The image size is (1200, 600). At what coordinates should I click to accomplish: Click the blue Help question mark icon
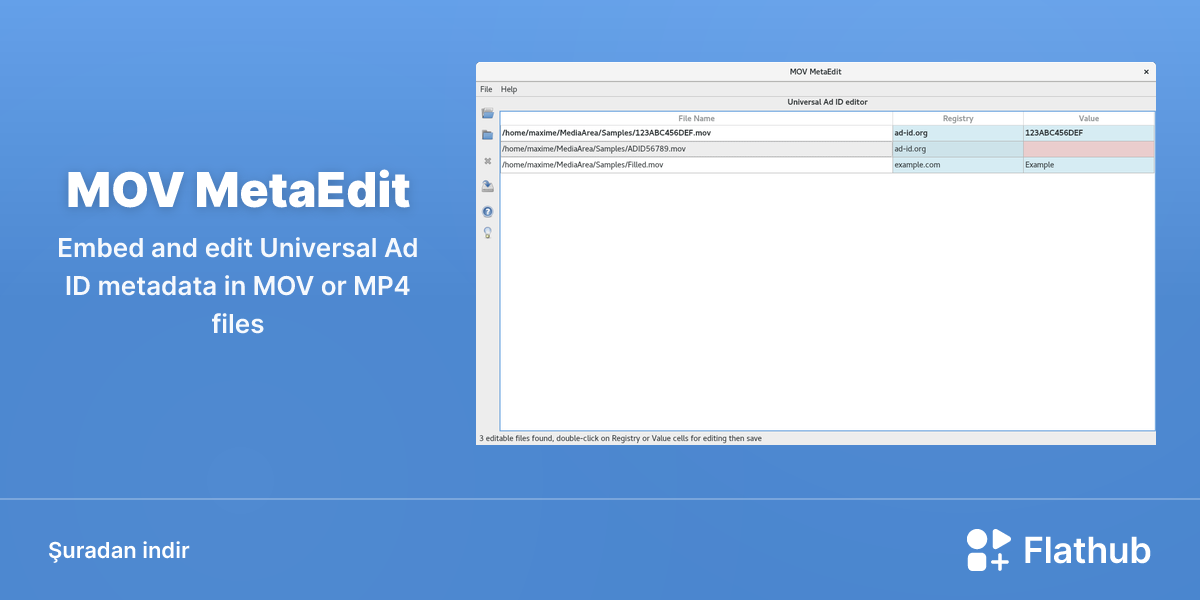(x=487, y=212)
